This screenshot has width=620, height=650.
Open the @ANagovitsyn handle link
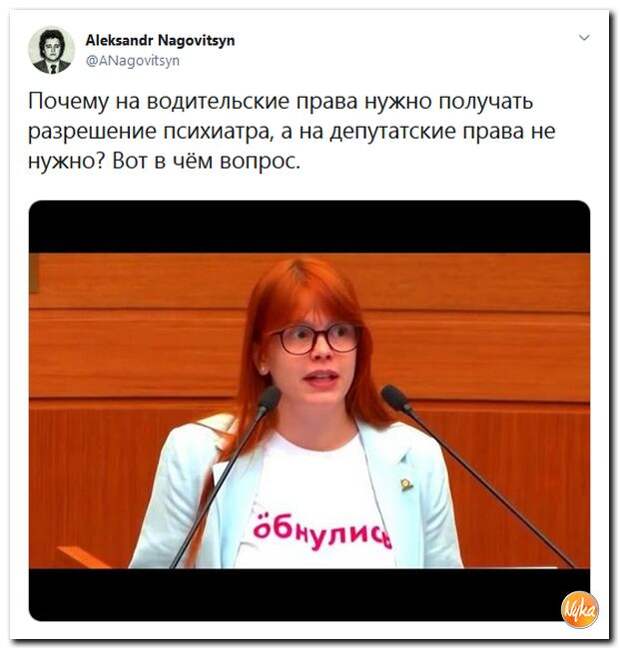133,61
